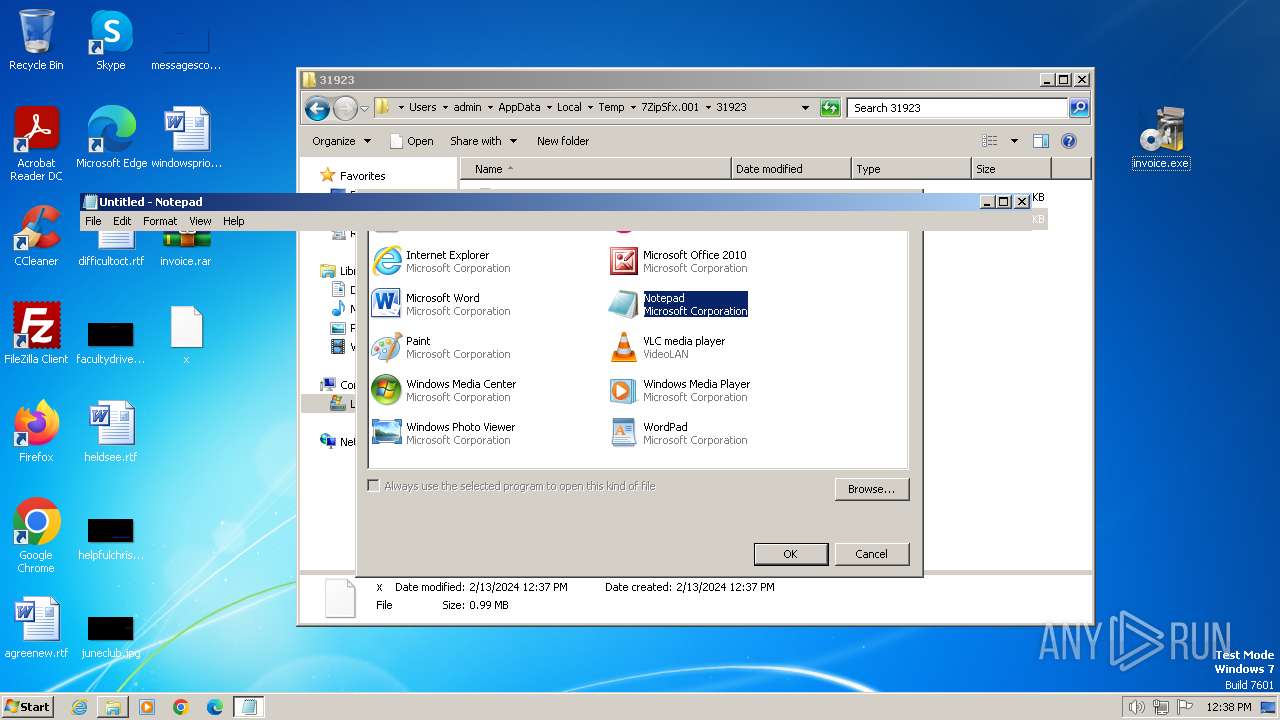Click taskbar clock showing 12:38 PM
This screenshot has width=1280, height=720.
[x=1228, y=707]
